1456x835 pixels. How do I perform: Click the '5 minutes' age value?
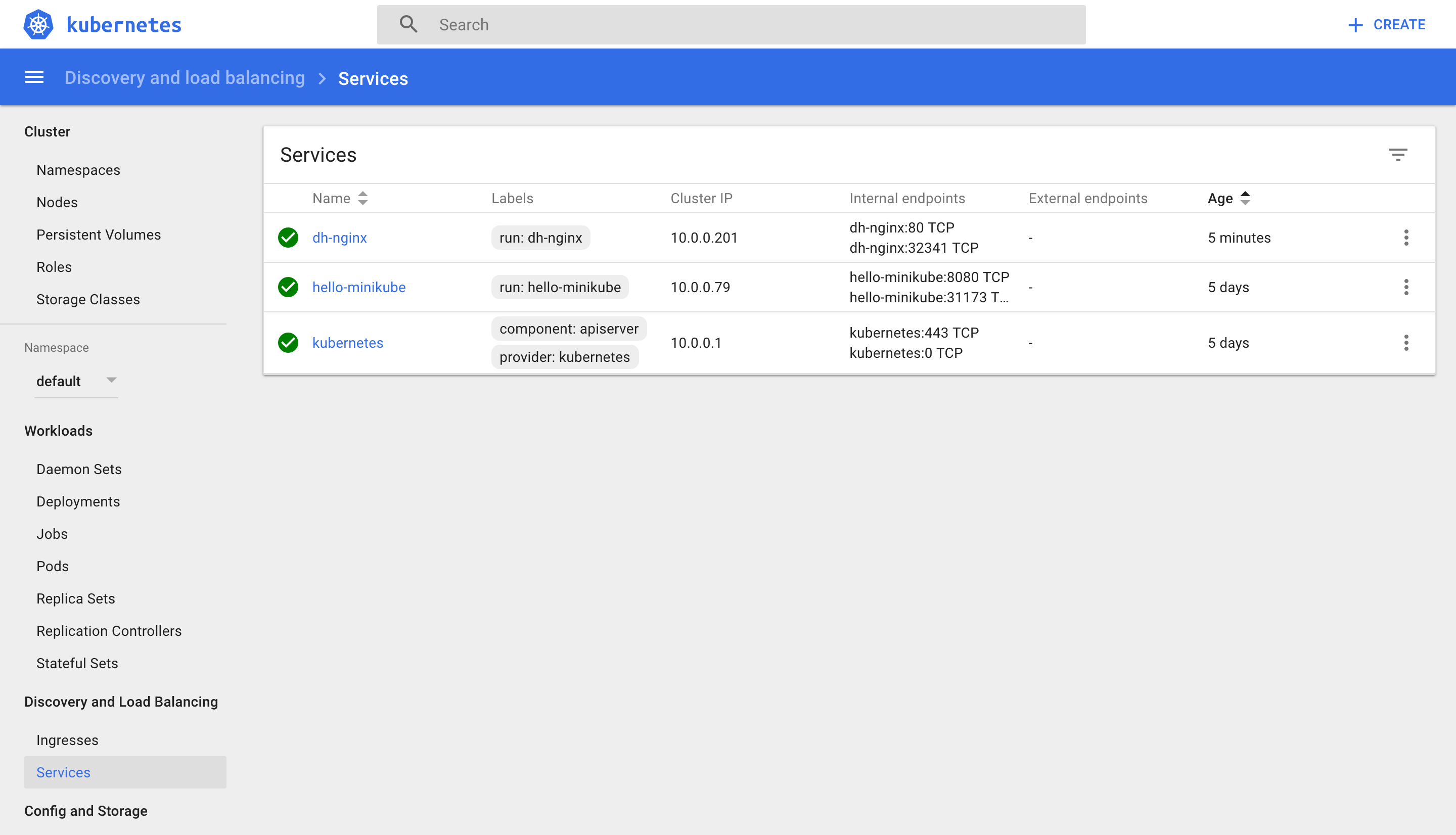pos(1239,238)
